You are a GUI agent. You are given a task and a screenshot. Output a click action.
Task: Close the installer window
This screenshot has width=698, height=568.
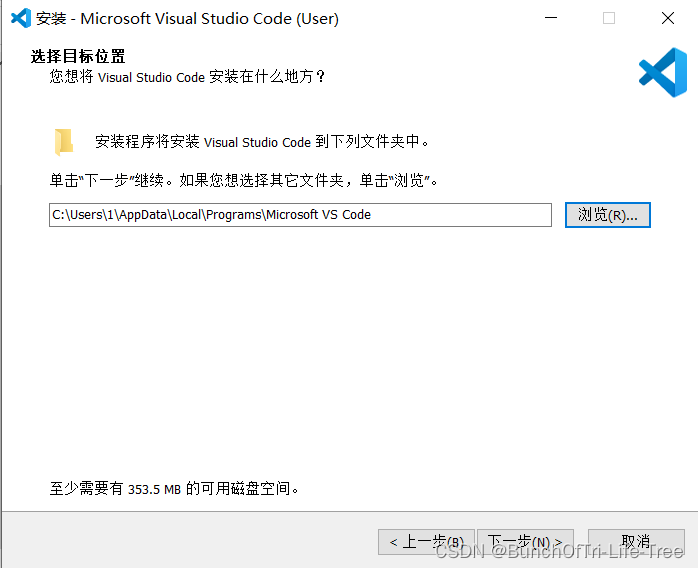668,18
